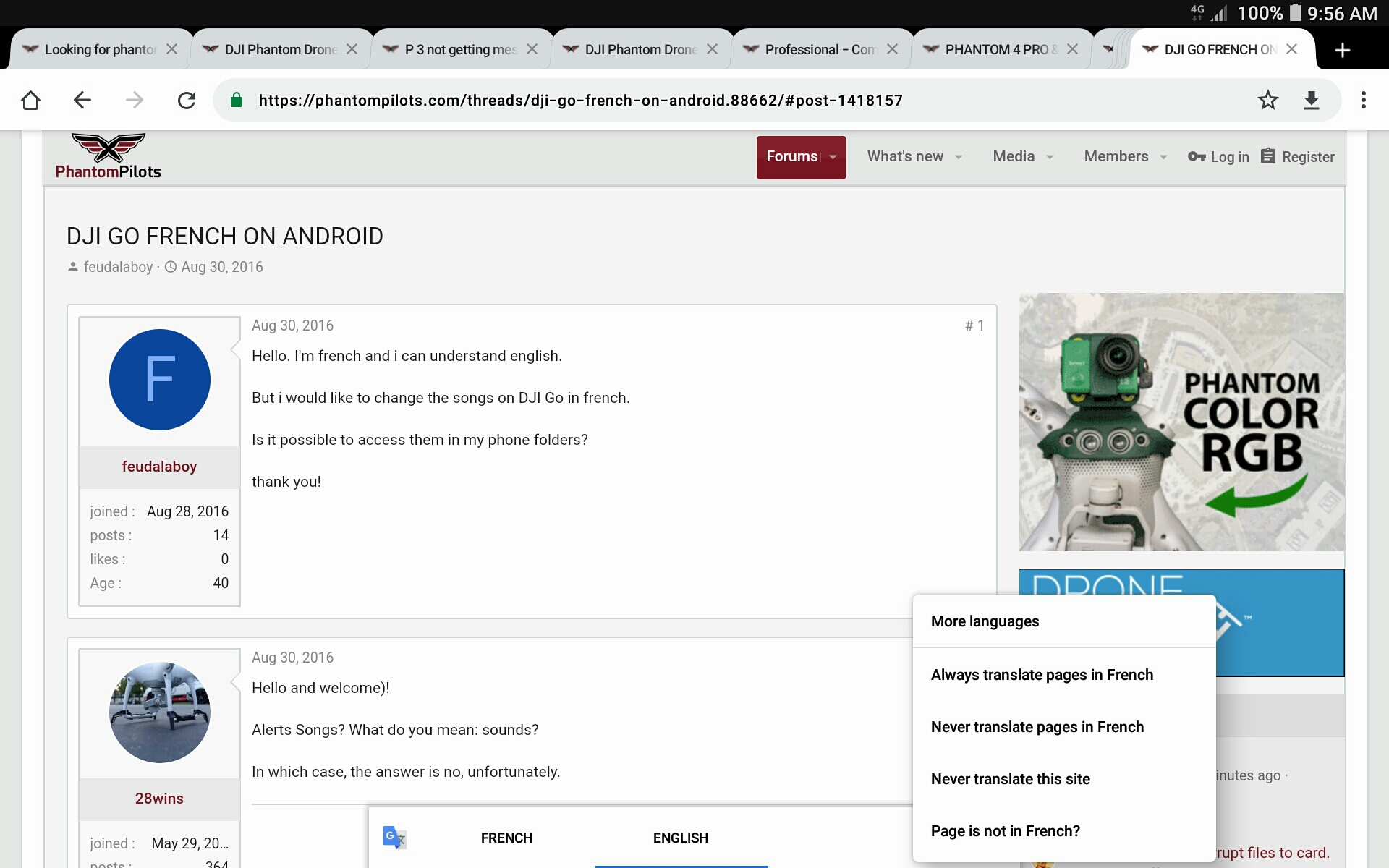
Task: Expand the Forums dropdown arrow
Action: (x=833, y=157)
